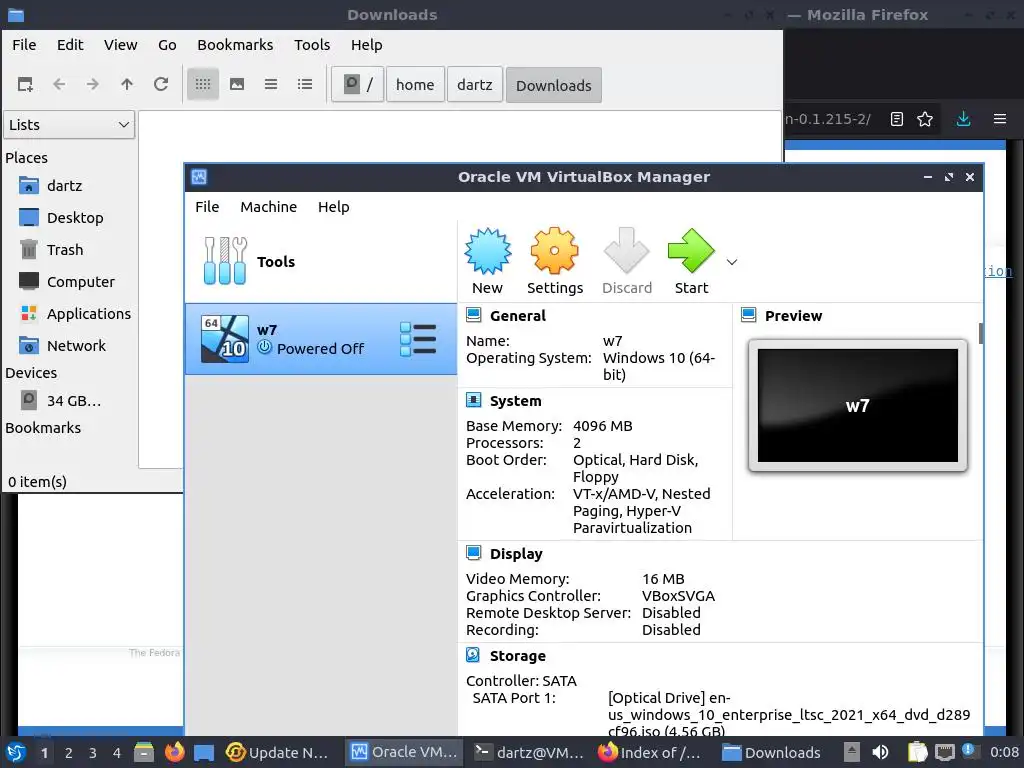Switch to workspace 2 in taskbar
The image size is (1024, 768).
69,753
